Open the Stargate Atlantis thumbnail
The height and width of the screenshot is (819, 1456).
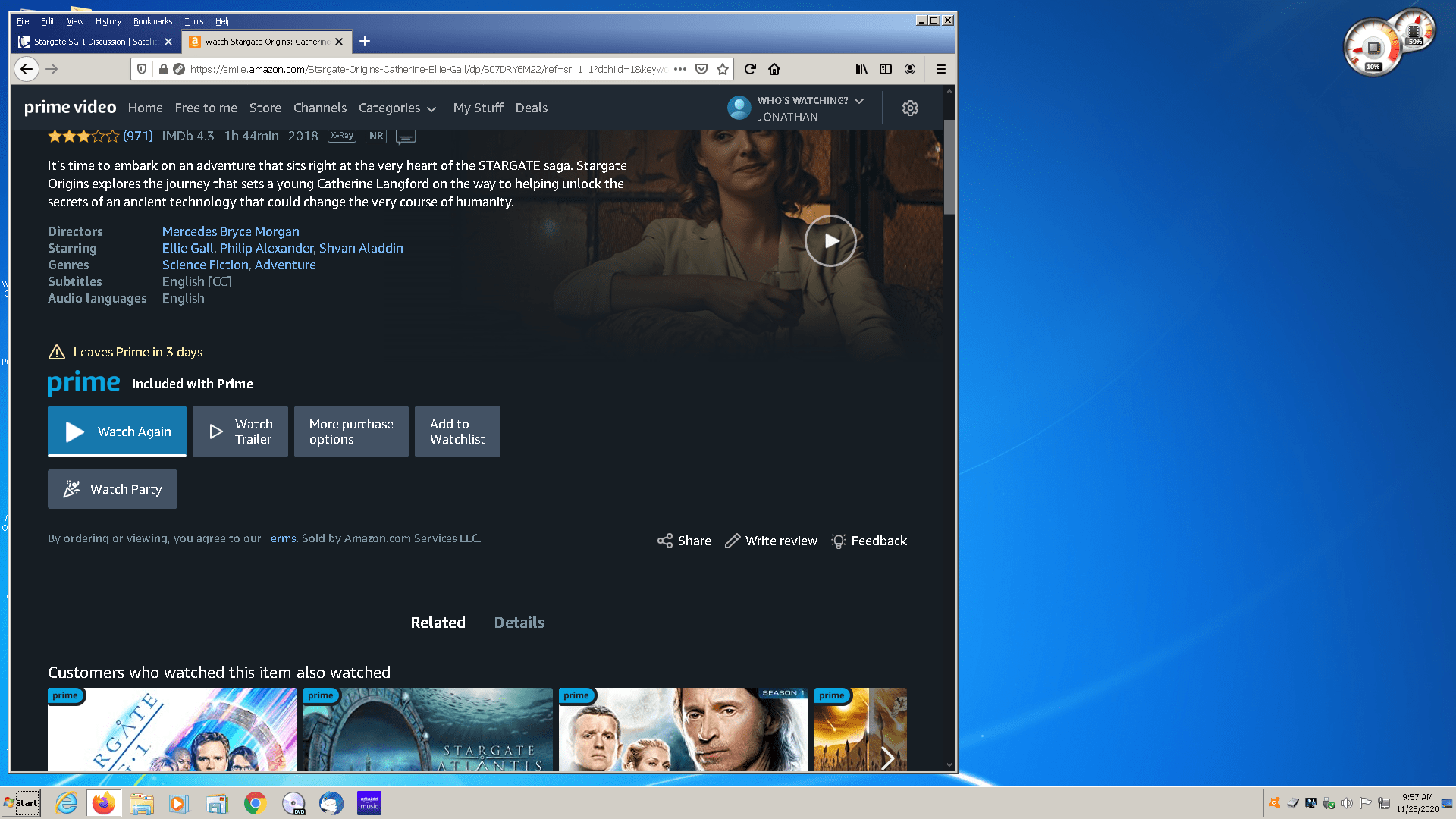pyautogui.click(x=428, y=730)
